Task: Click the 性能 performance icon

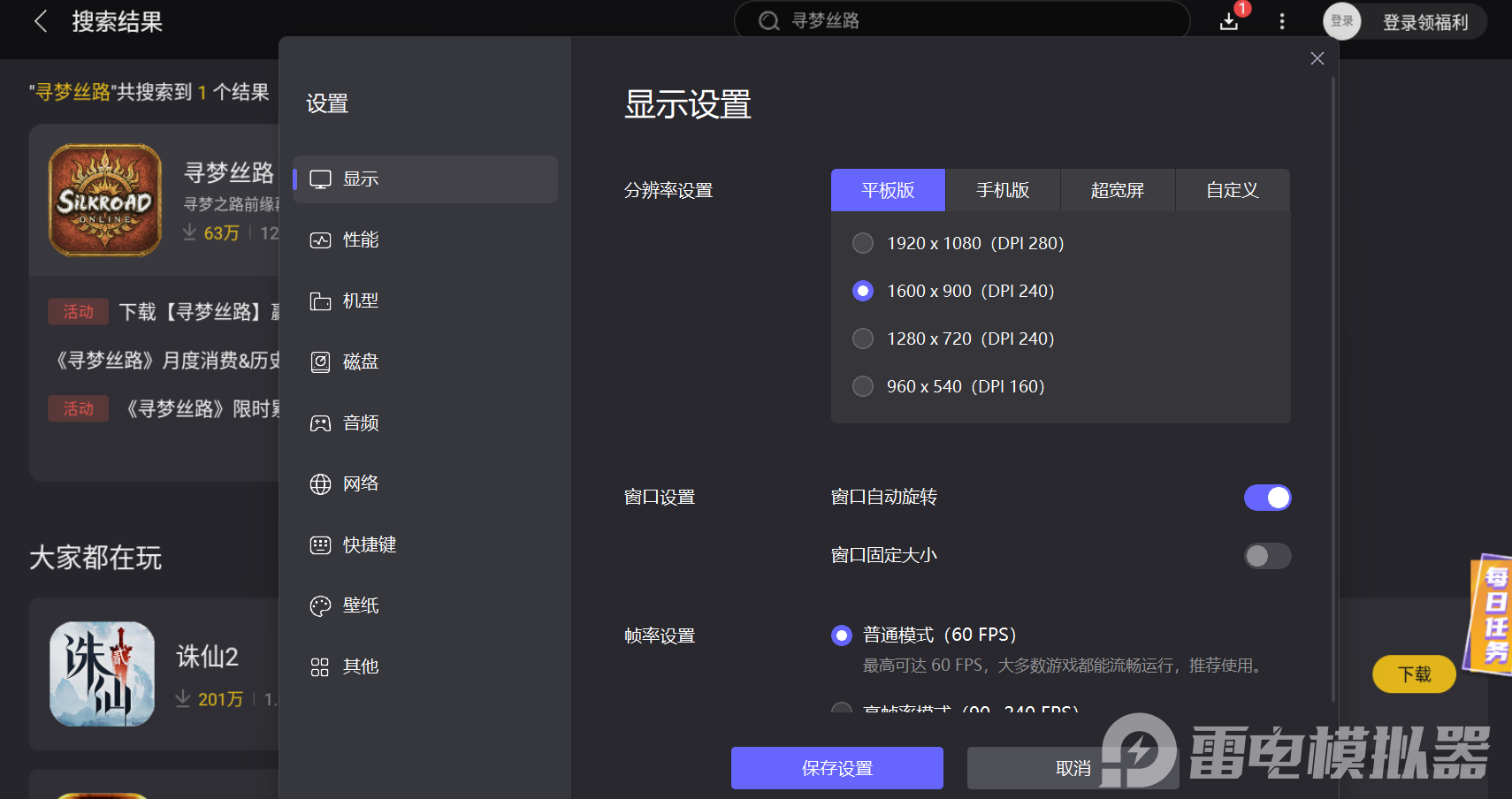Action: (x=320, y=240)
